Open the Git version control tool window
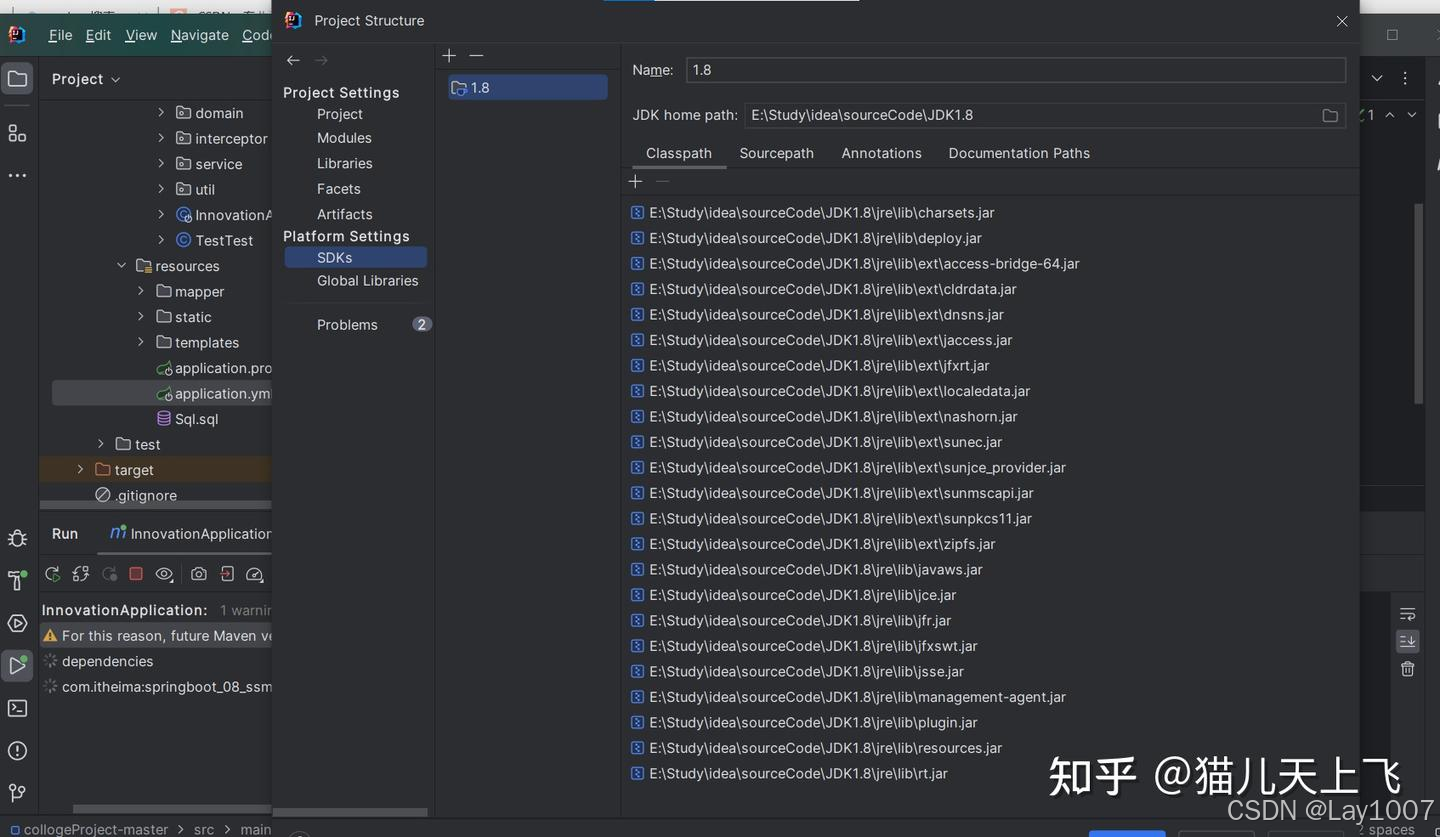The height and width of the screenshot is (837, 1440). pos(17,793)
